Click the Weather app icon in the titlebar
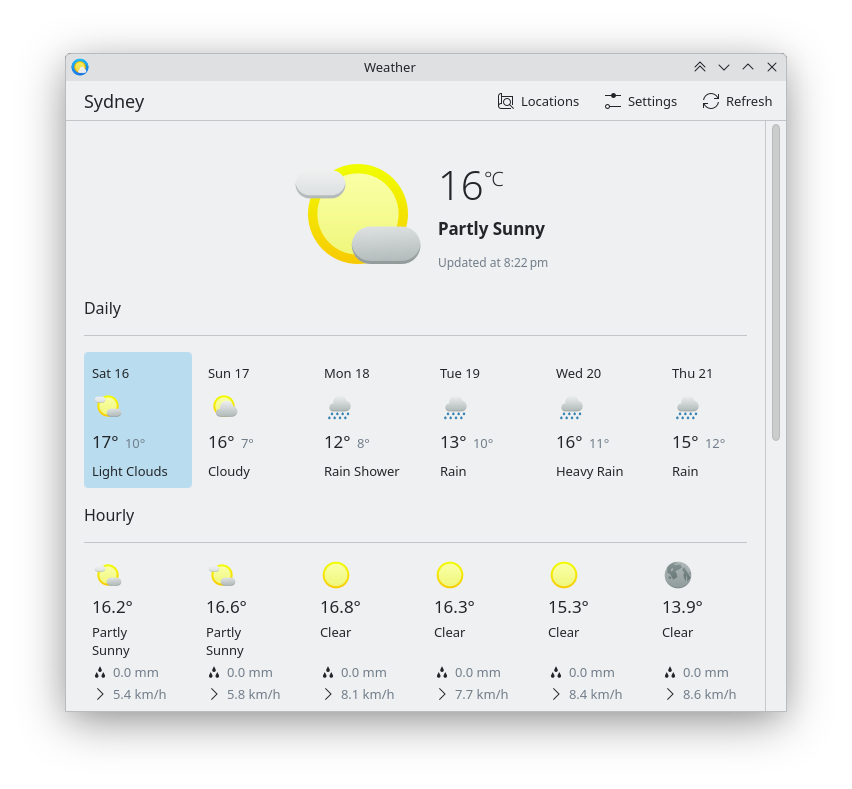 point(80,67)
